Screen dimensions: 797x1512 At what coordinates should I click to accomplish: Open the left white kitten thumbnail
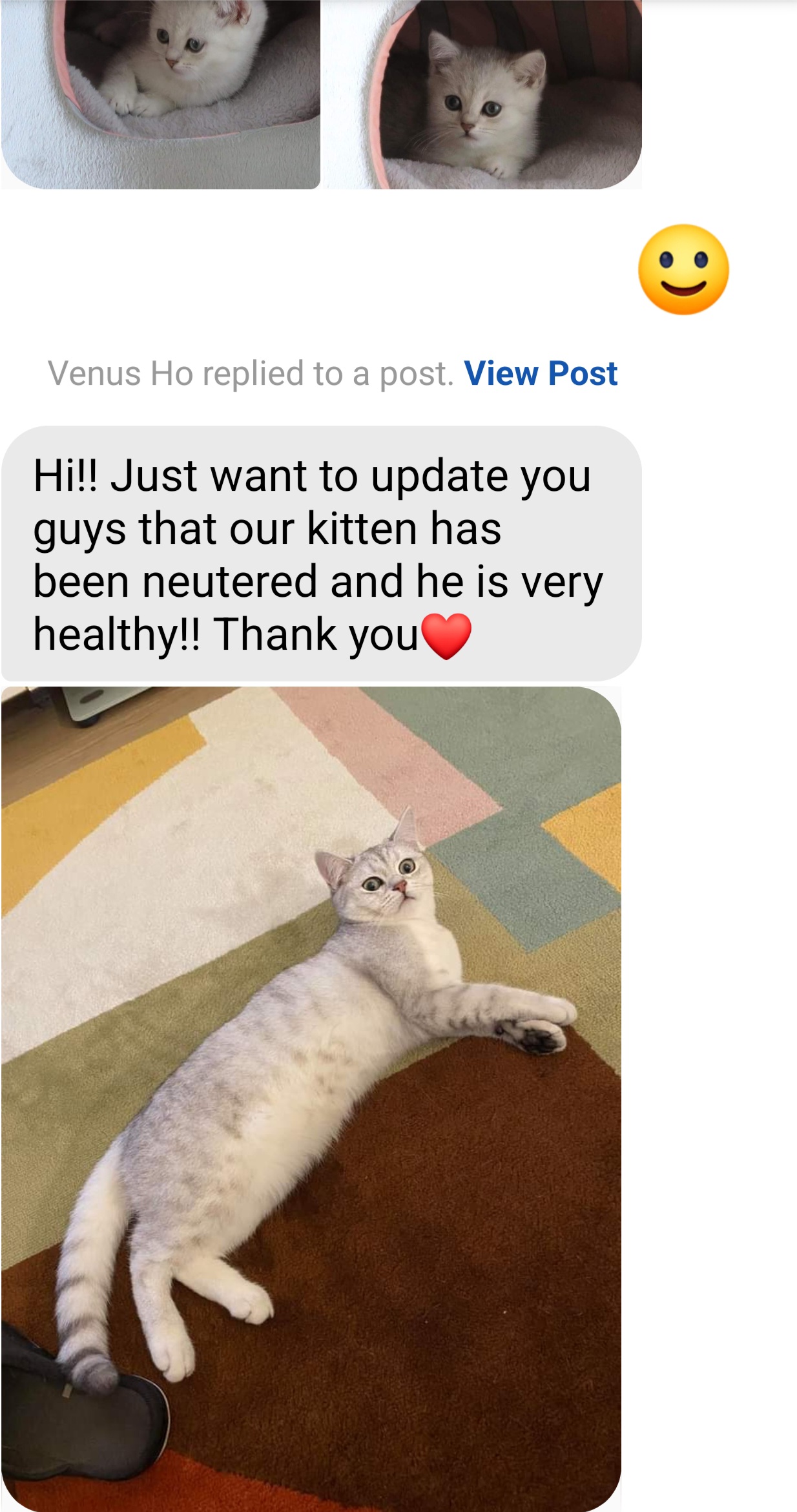coord(161,94)
